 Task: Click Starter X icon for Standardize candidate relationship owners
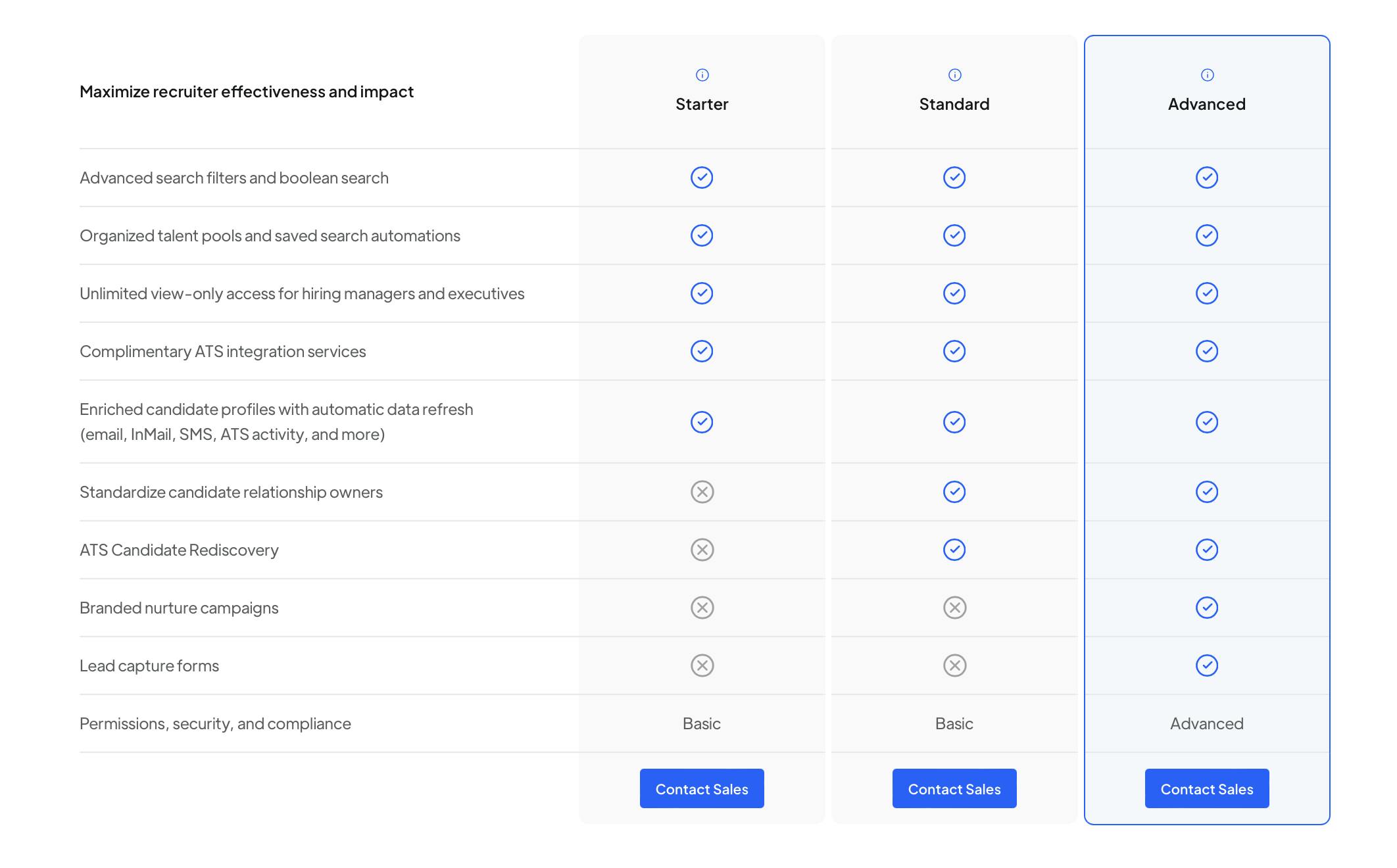click(x=702, y=492)
